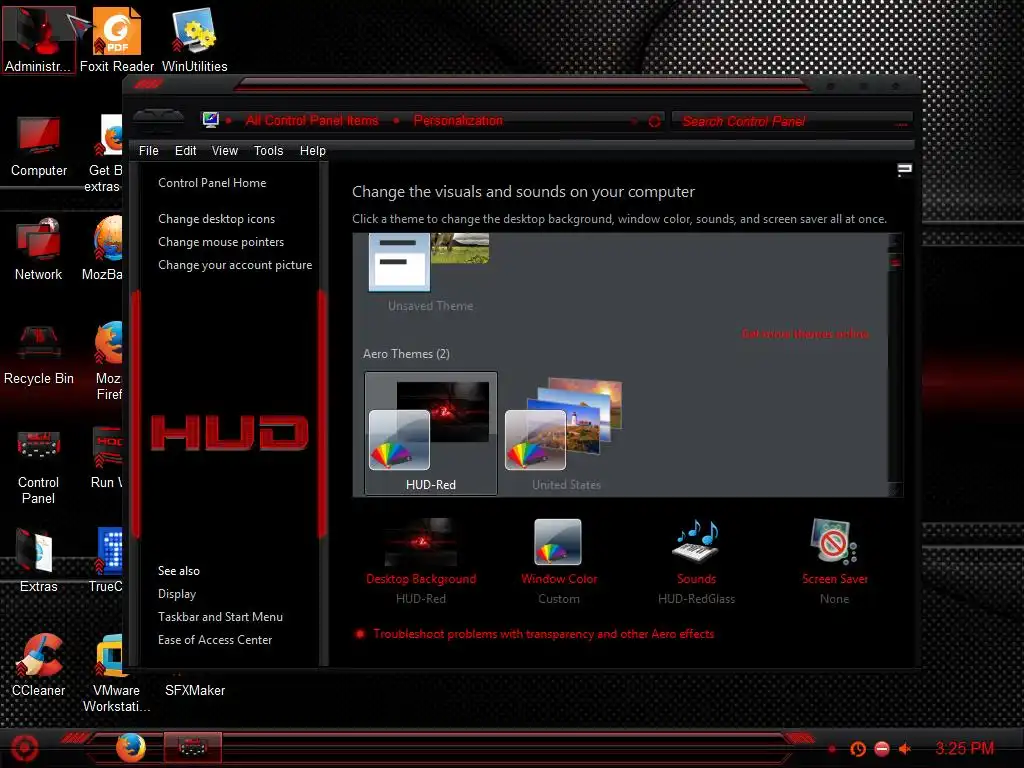Select the HUD-Red theme
The image size is (1024, 768).
pyautogui.click(x=431, y=434)
